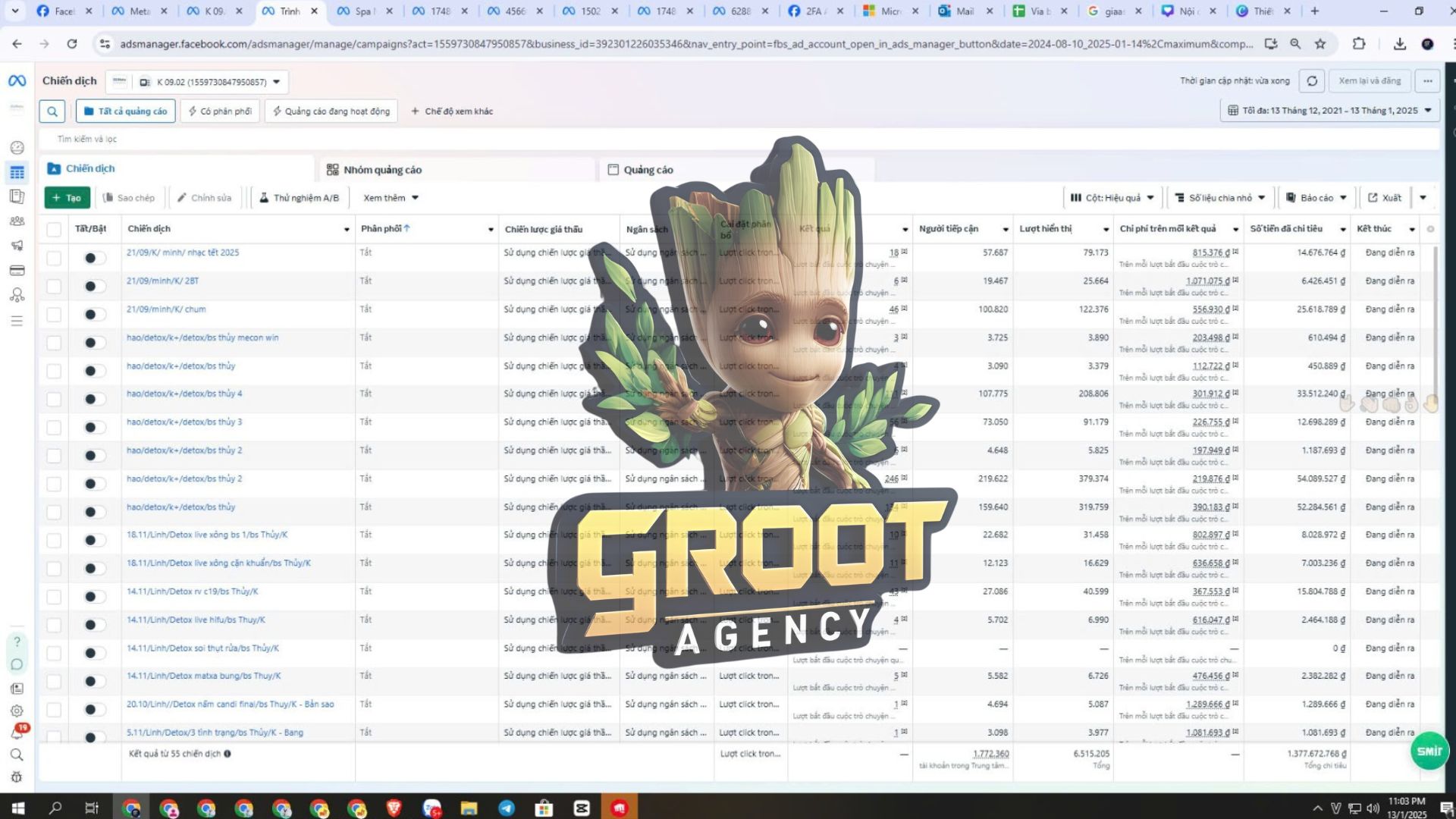Open Billing credit card icon in sidebar
1456x819 pixels.
(x=17, y=271)
